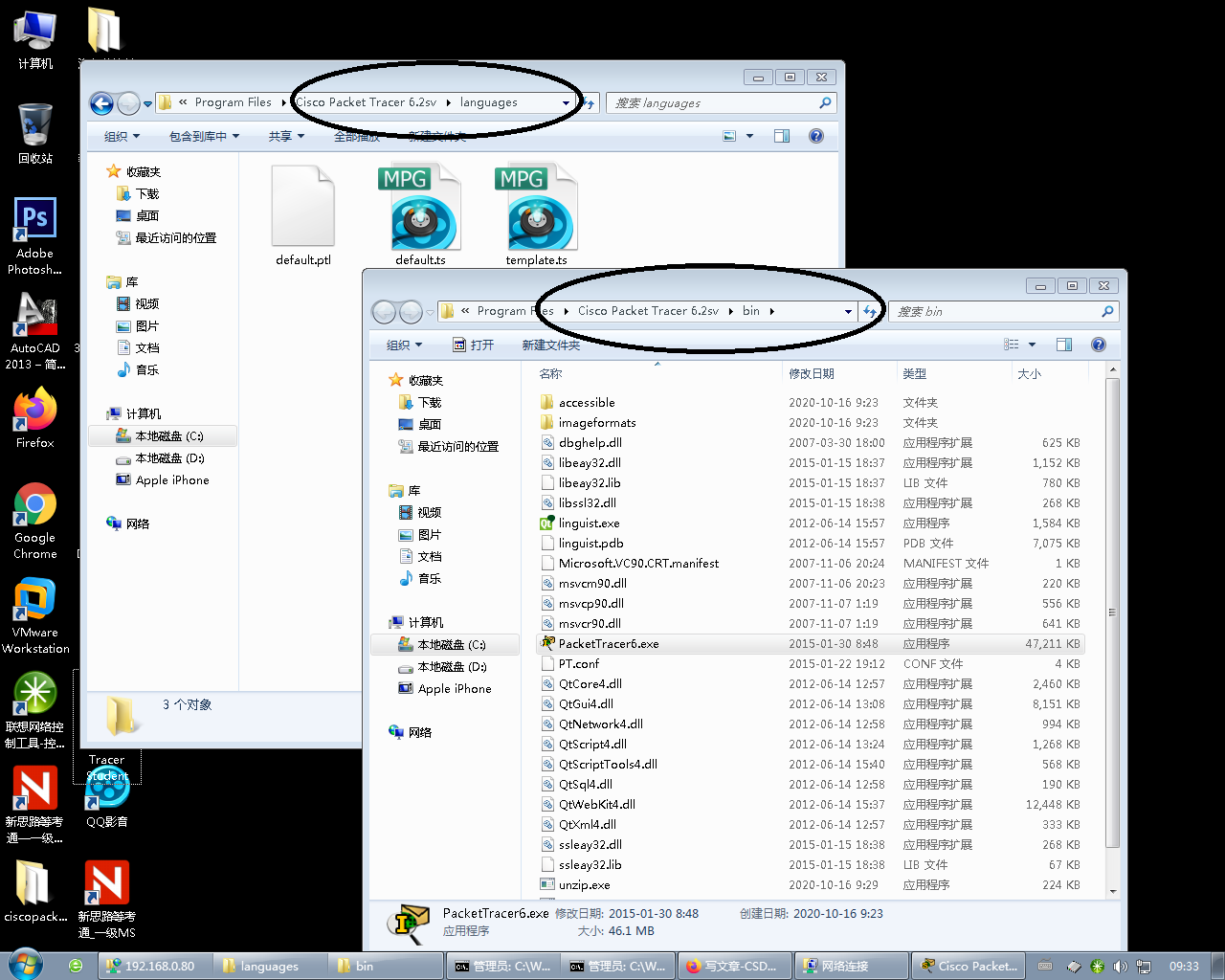Sort by the 类型 column header

(x=954, y=373)
